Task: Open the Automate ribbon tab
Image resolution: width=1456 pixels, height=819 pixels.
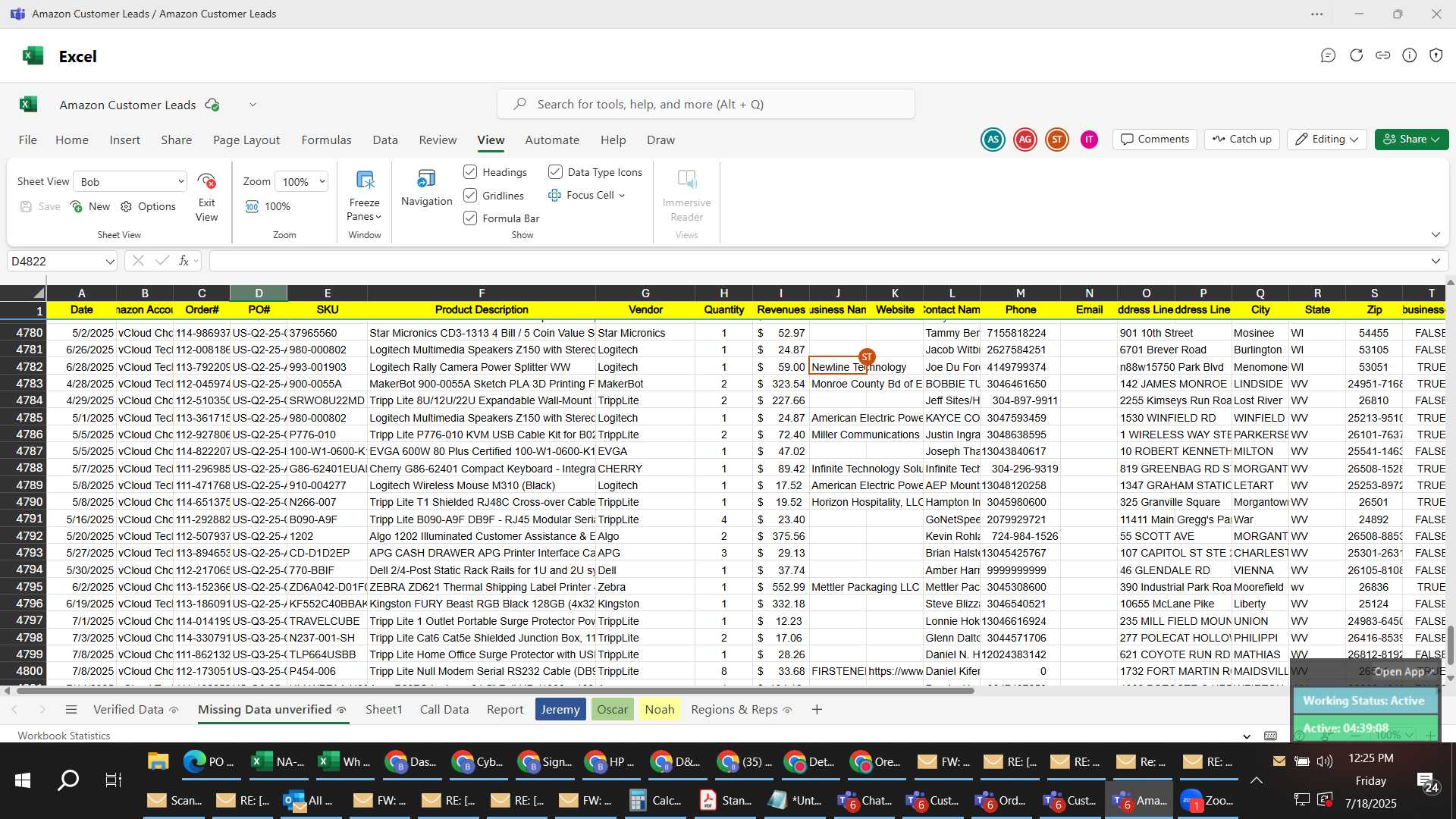Action: (x=552, y=140)
